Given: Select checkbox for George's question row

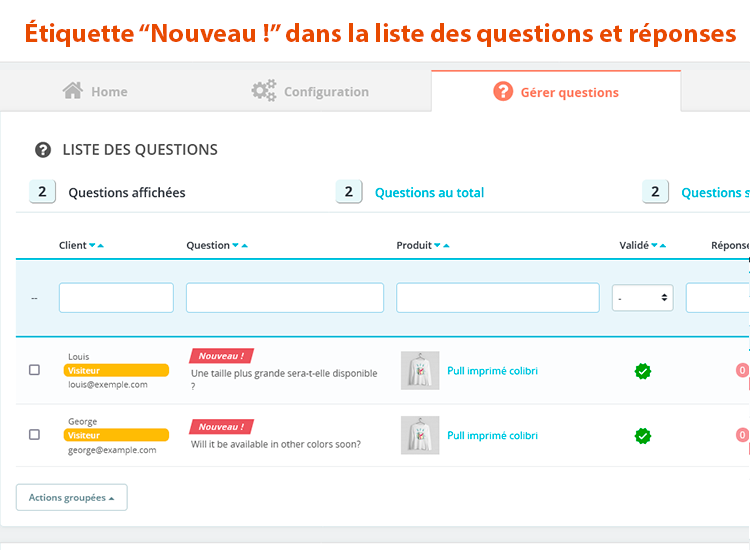Looking at the screenshot, I should point(34,435).
